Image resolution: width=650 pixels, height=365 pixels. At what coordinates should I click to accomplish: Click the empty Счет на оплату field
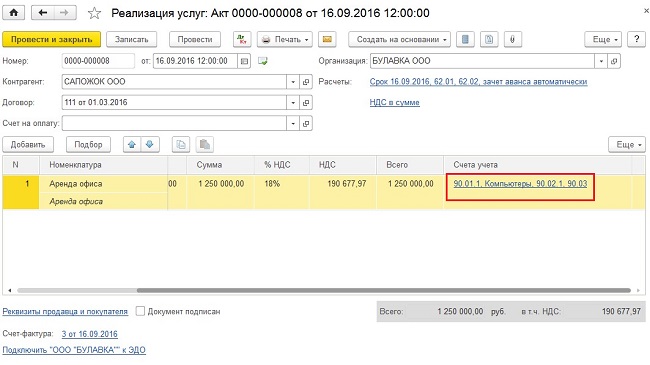click(174, 123)
